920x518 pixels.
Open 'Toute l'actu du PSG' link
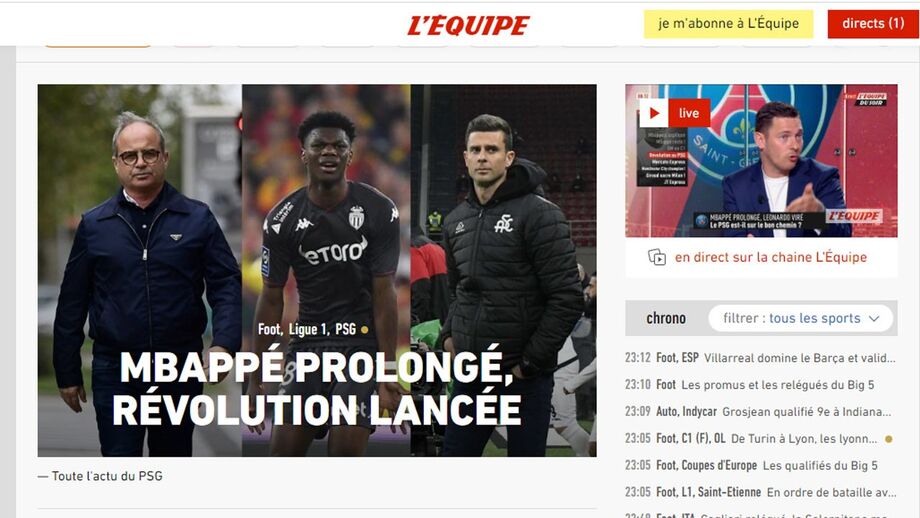pyautogui.click(x=107, y=476)
